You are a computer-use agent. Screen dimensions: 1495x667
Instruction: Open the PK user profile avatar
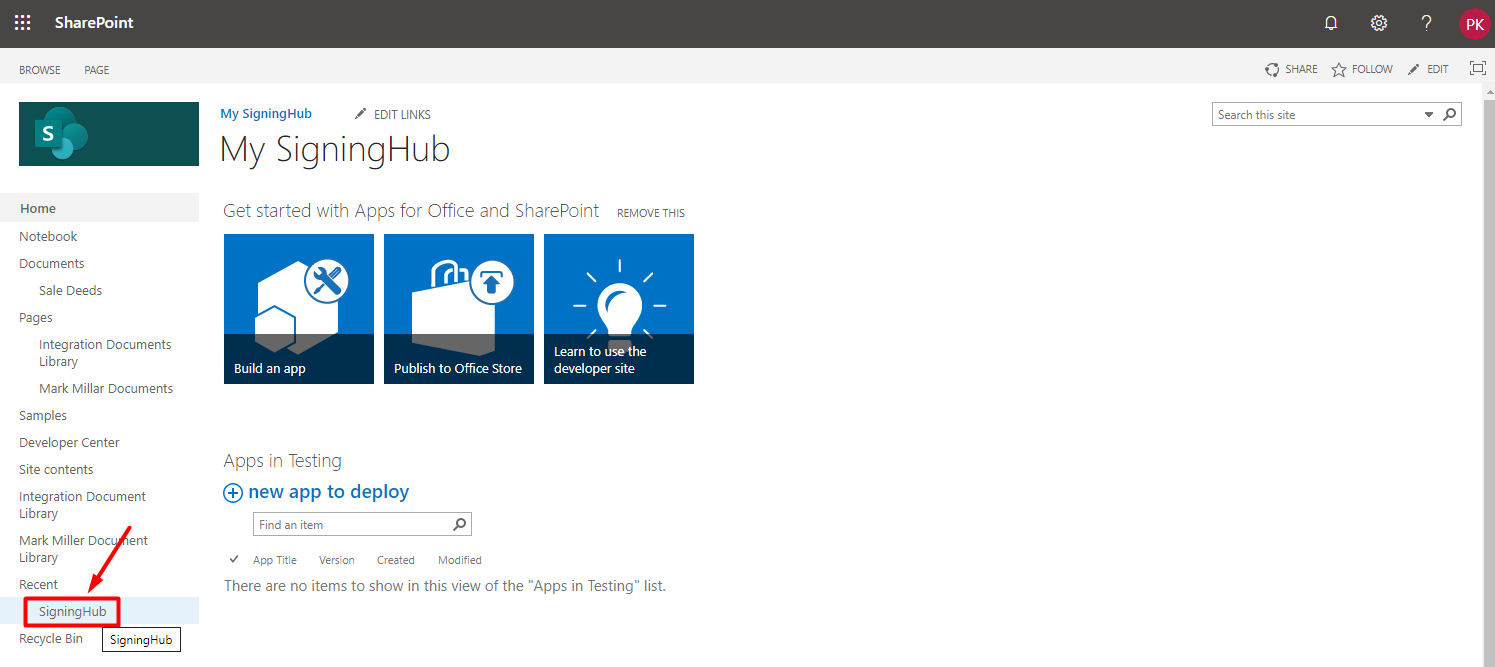[x=1474, y=23]
